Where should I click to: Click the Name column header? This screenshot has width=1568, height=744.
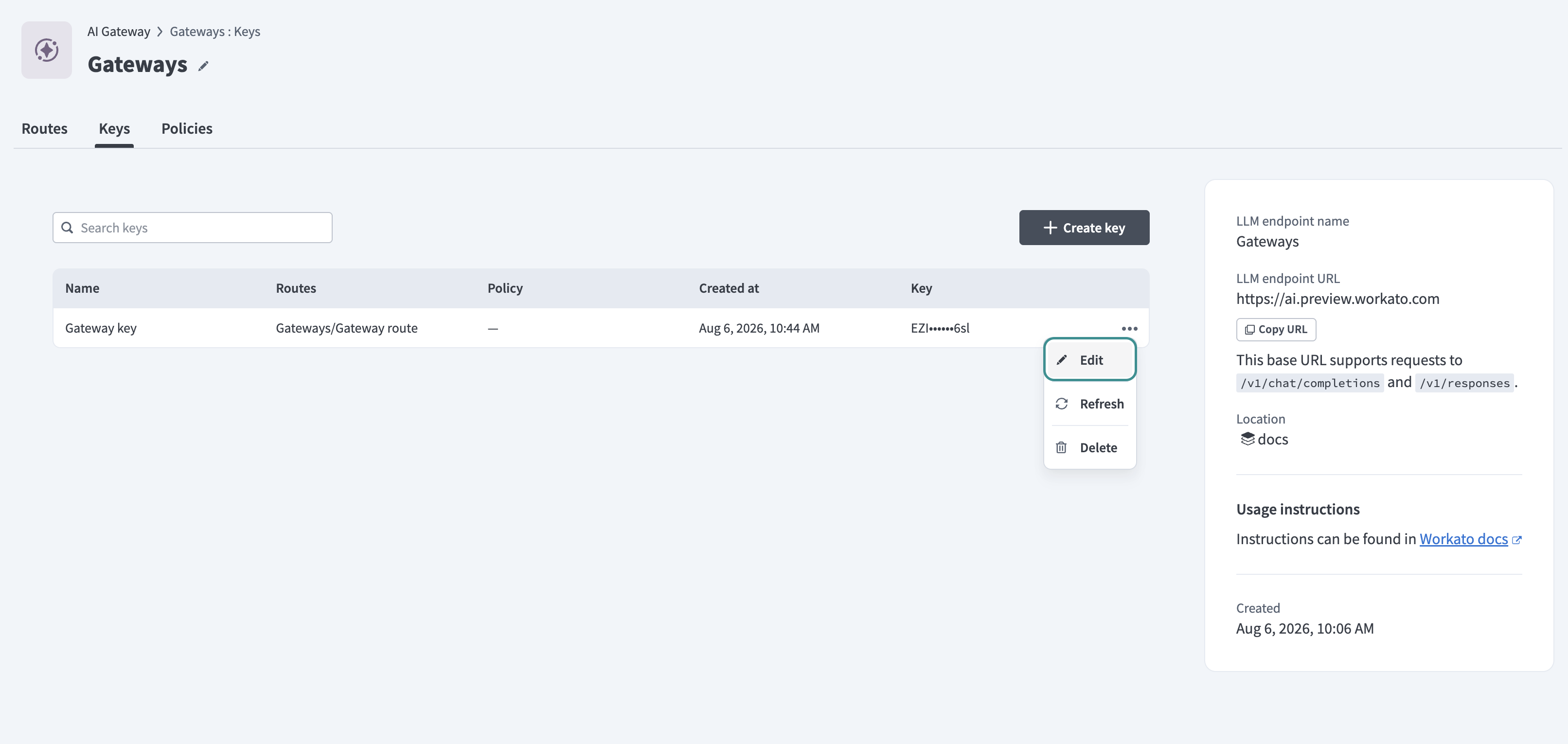tap(82, 288)
